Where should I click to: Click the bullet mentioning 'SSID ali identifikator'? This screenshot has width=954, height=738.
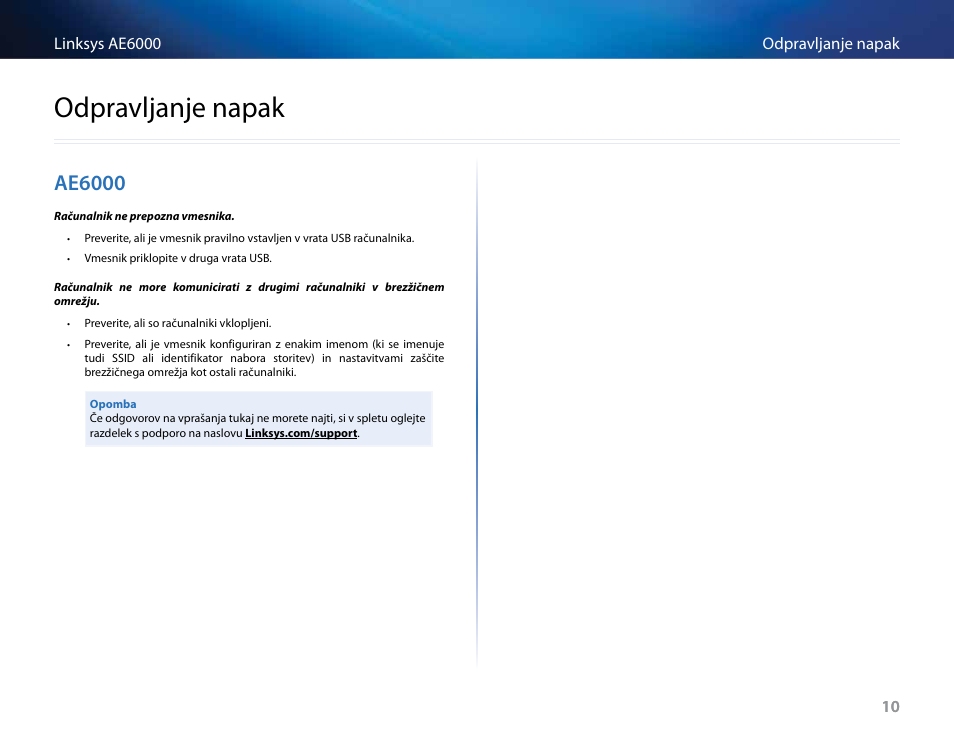[264, 358]
